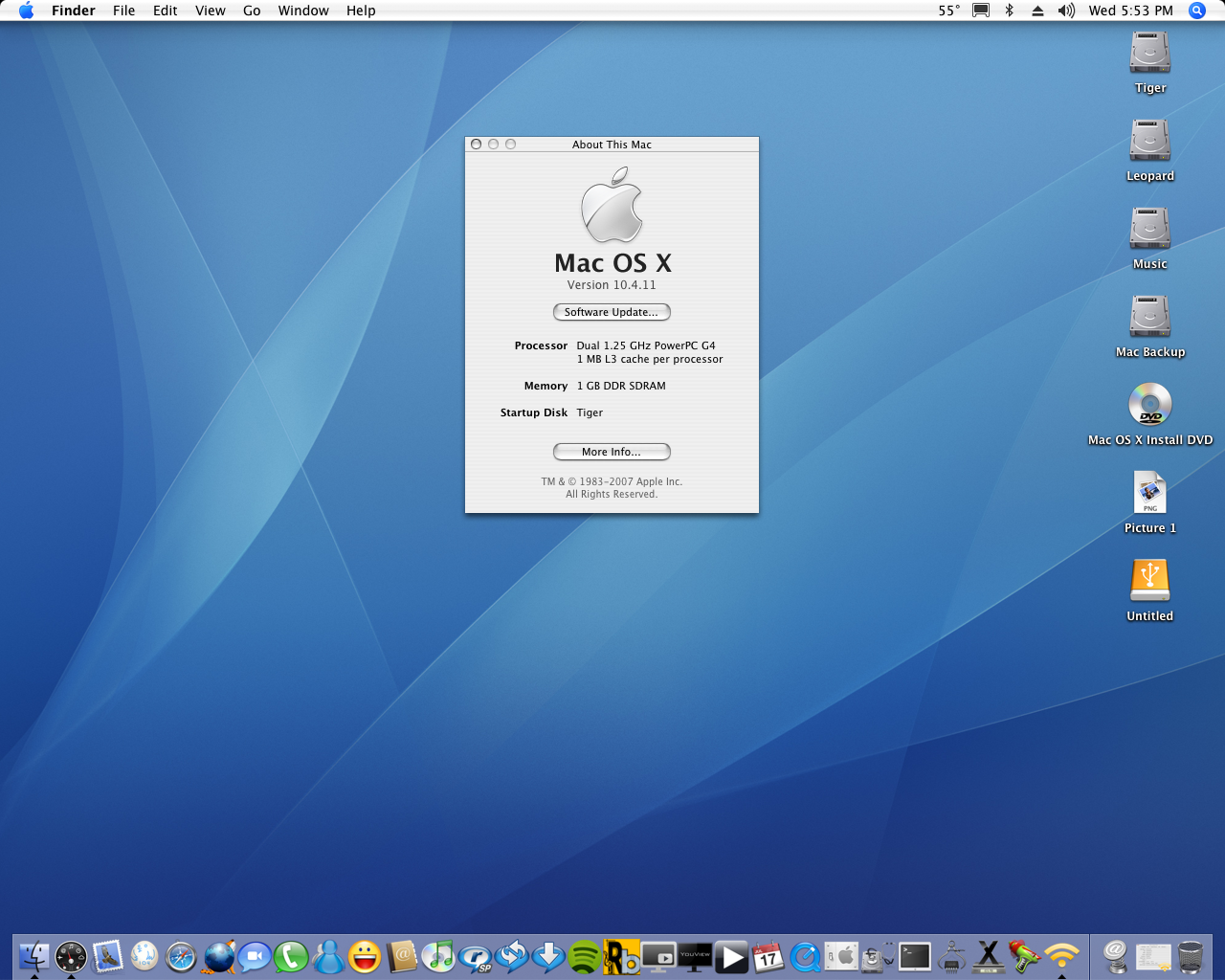Open the minimized document in Dock

click(x=1153, y=956)
